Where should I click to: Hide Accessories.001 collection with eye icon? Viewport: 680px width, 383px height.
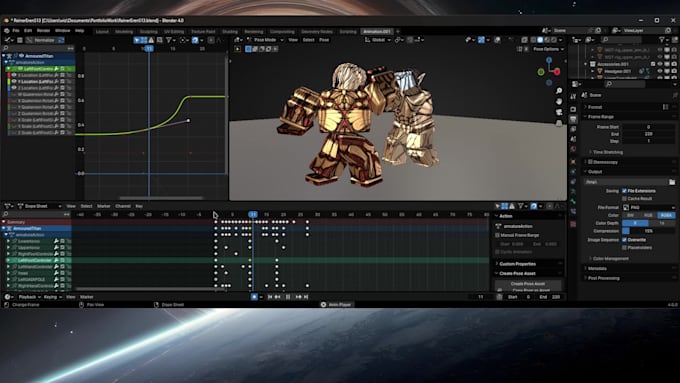pyautogui.click(x=660, y=64)
